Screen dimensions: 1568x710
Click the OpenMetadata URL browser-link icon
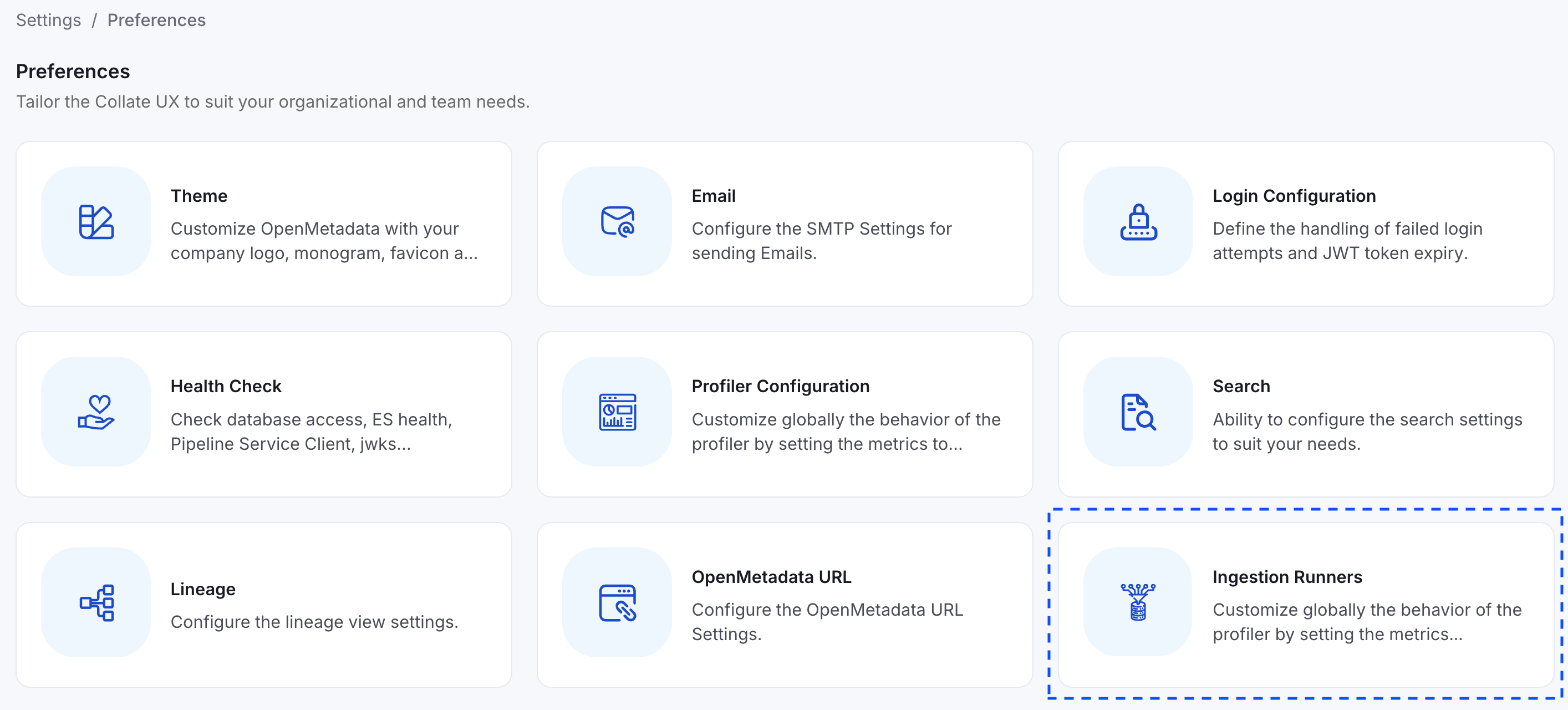tap(617, 602)
